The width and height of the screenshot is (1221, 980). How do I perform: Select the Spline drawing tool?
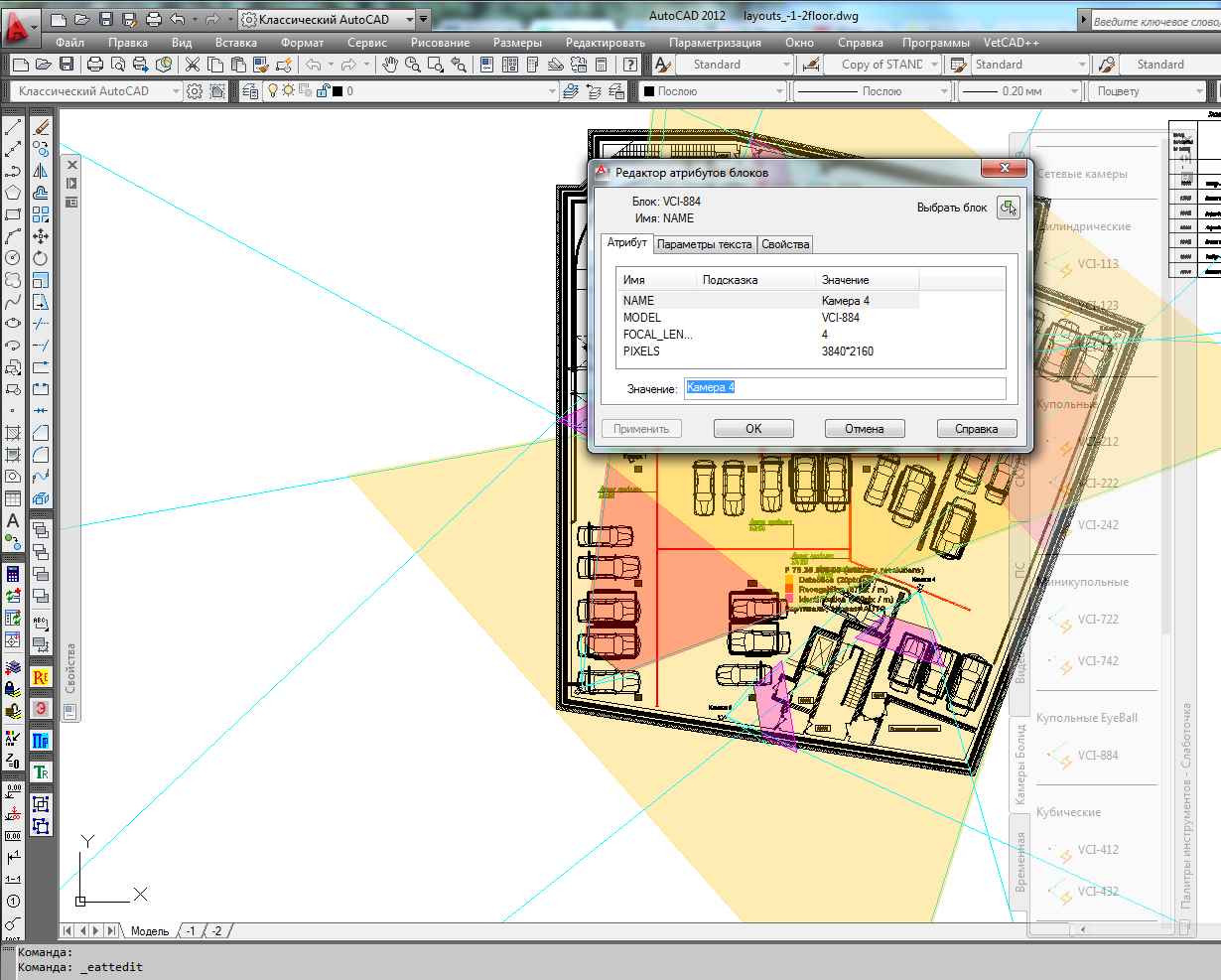13,302
